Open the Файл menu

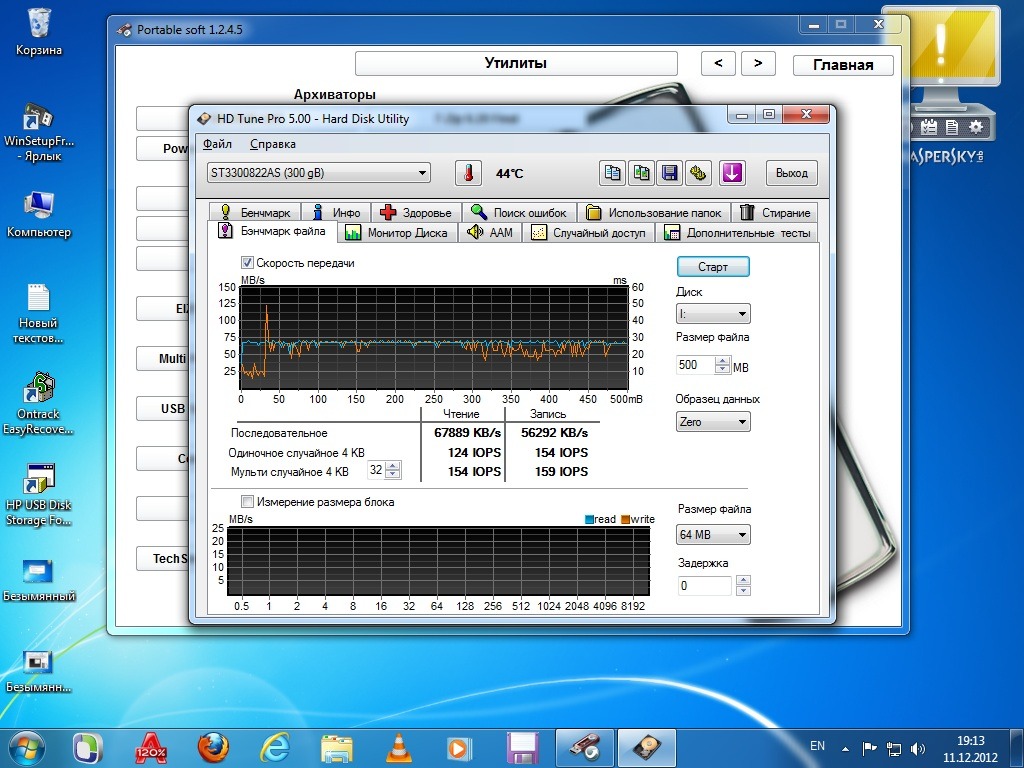tap(217, 144)
